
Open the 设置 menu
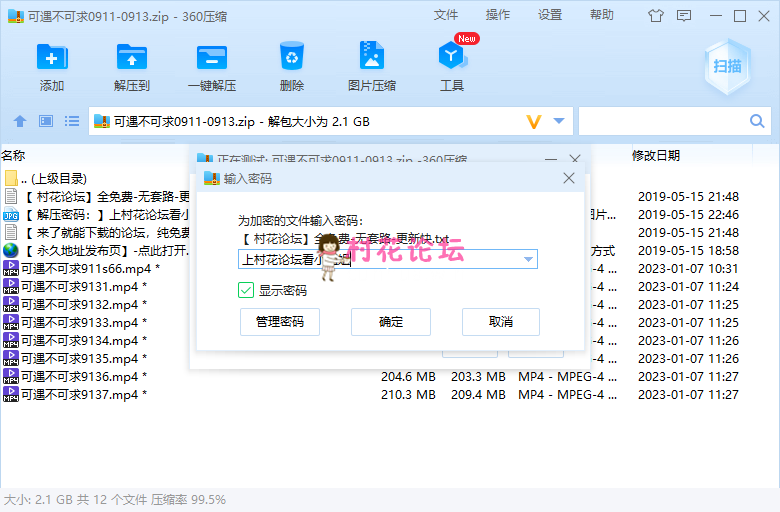(550, 15)
